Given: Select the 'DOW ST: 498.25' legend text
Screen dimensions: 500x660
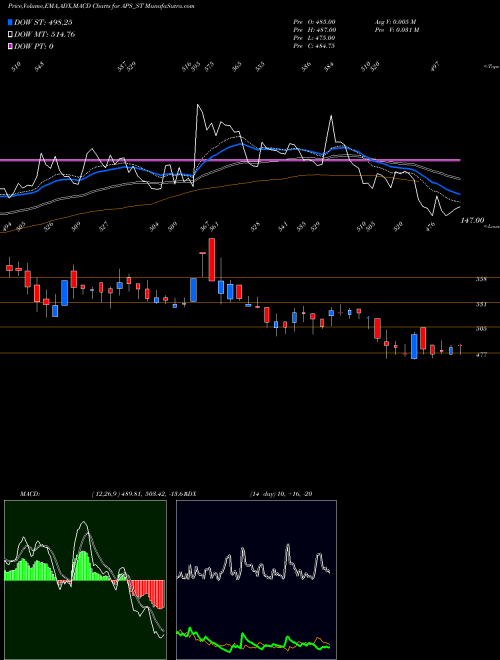Looking at the screenshot, I should [43, 22].
